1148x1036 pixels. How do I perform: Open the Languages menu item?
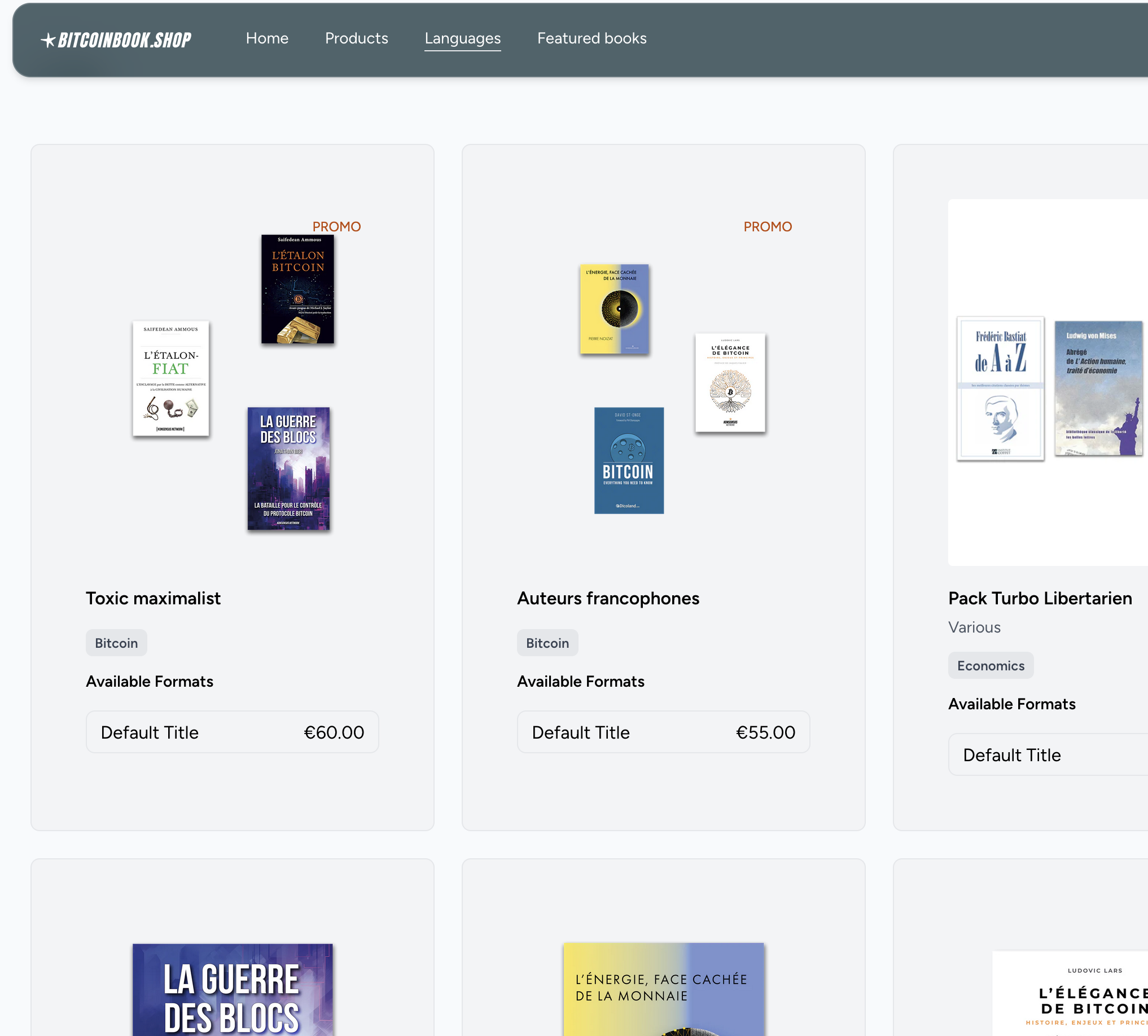click(x=462, y=38)
